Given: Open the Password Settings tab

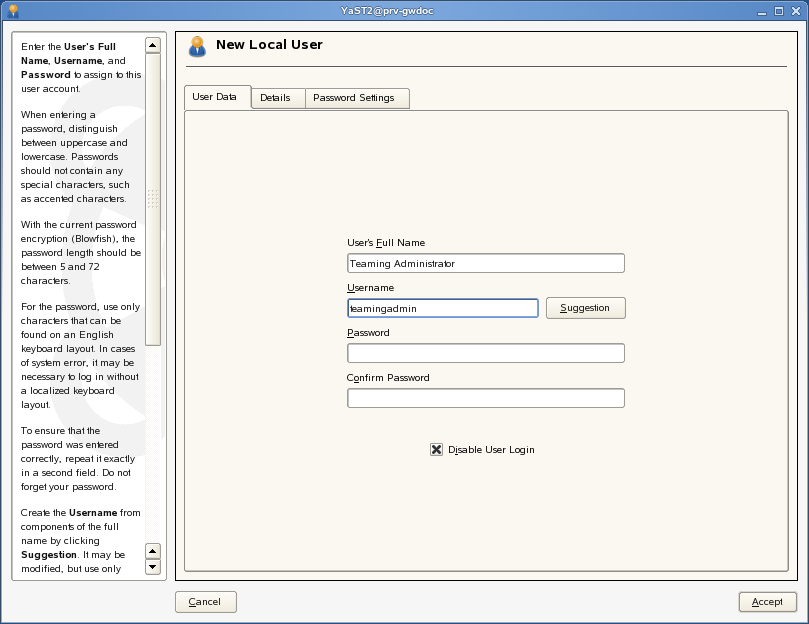Looking at the screenshot, I should (x=358, y=98).
